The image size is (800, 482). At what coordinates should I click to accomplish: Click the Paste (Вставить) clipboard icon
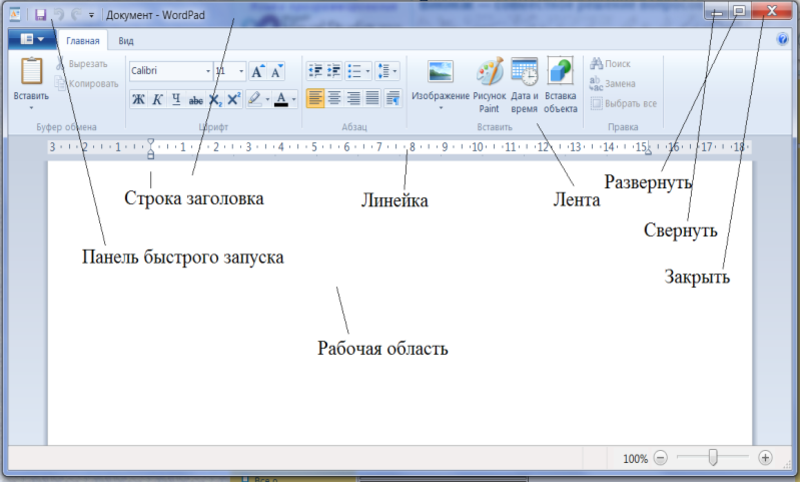(x=31, y=73)
